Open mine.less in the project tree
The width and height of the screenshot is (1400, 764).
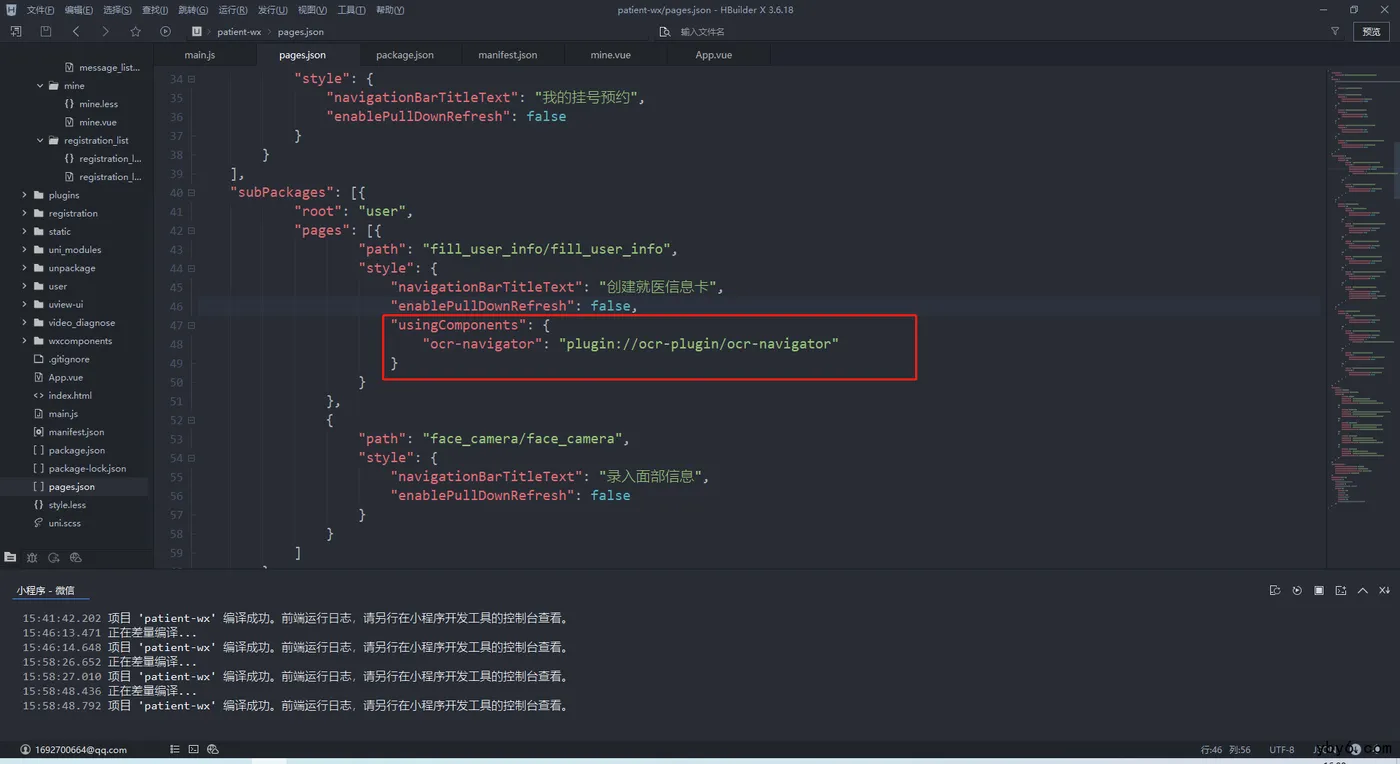[x=99, y=104]
